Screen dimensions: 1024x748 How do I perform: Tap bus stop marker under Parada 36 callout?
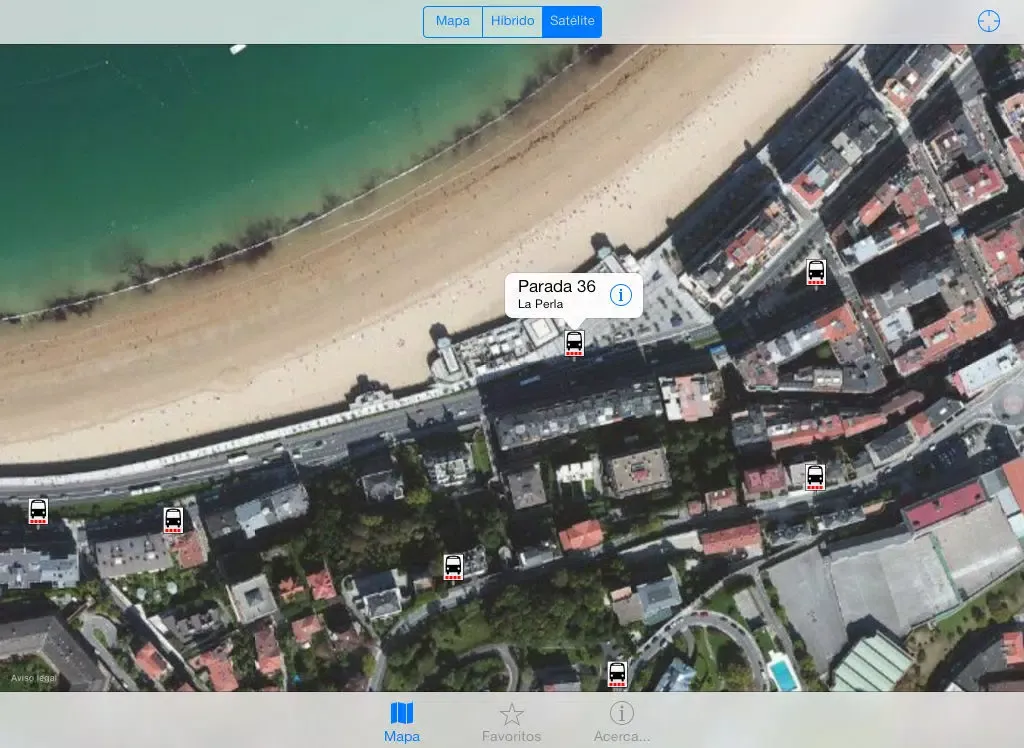(x=574, y=342)
